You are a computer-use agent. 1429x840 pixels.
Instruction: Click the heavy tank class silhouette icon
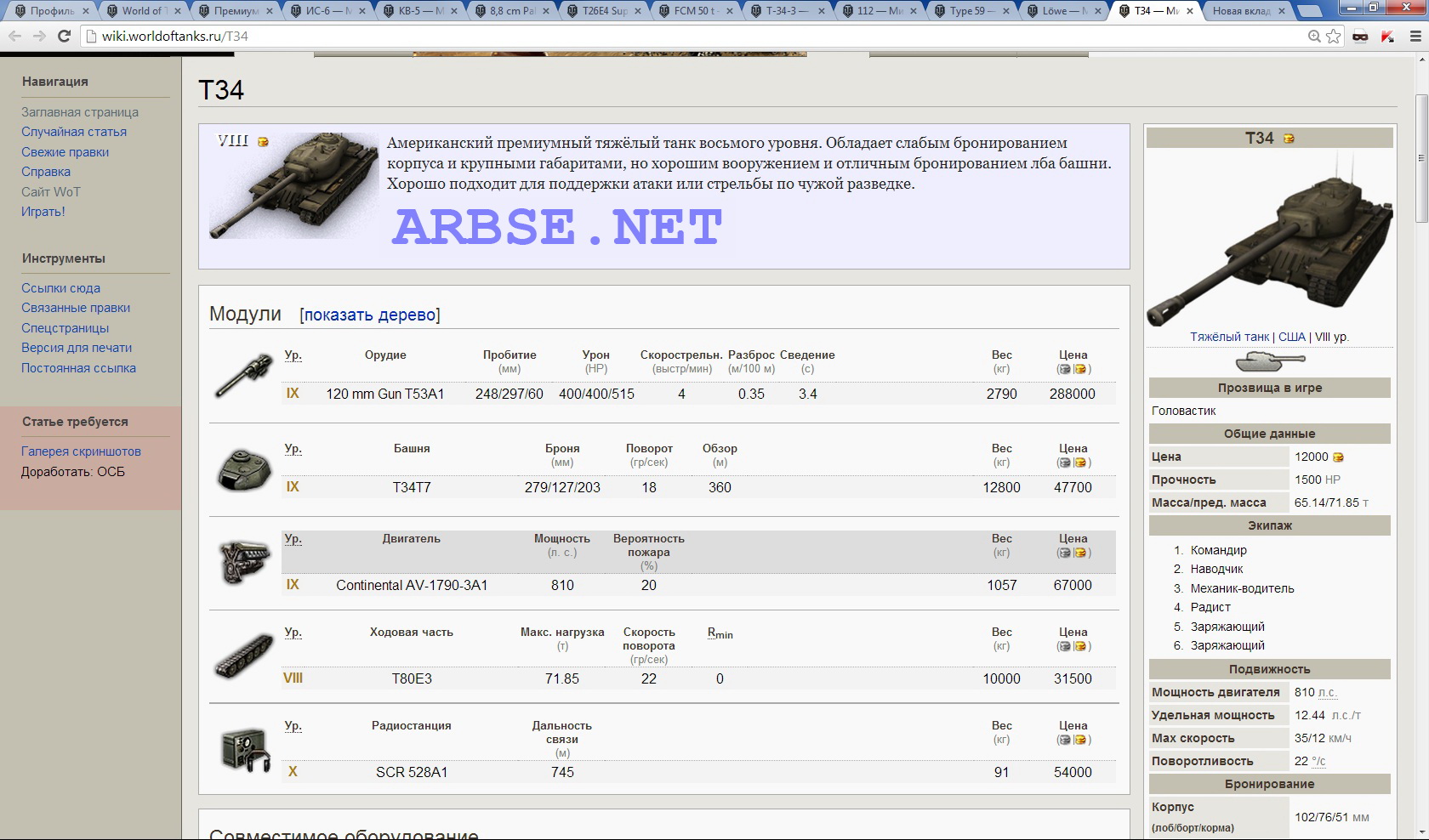pos(1269,361)
